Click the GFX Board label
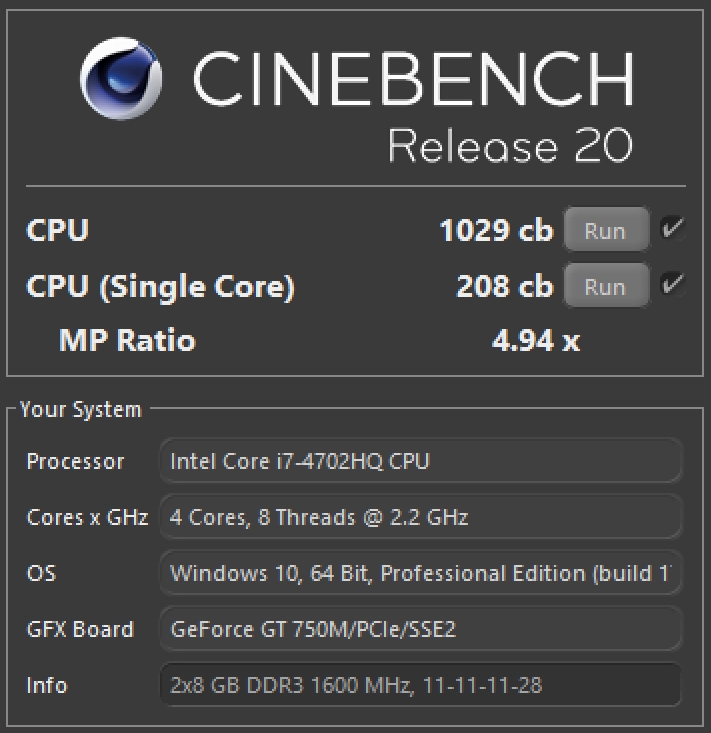This screenshot has height=733, width=711. tap(80, 630)
